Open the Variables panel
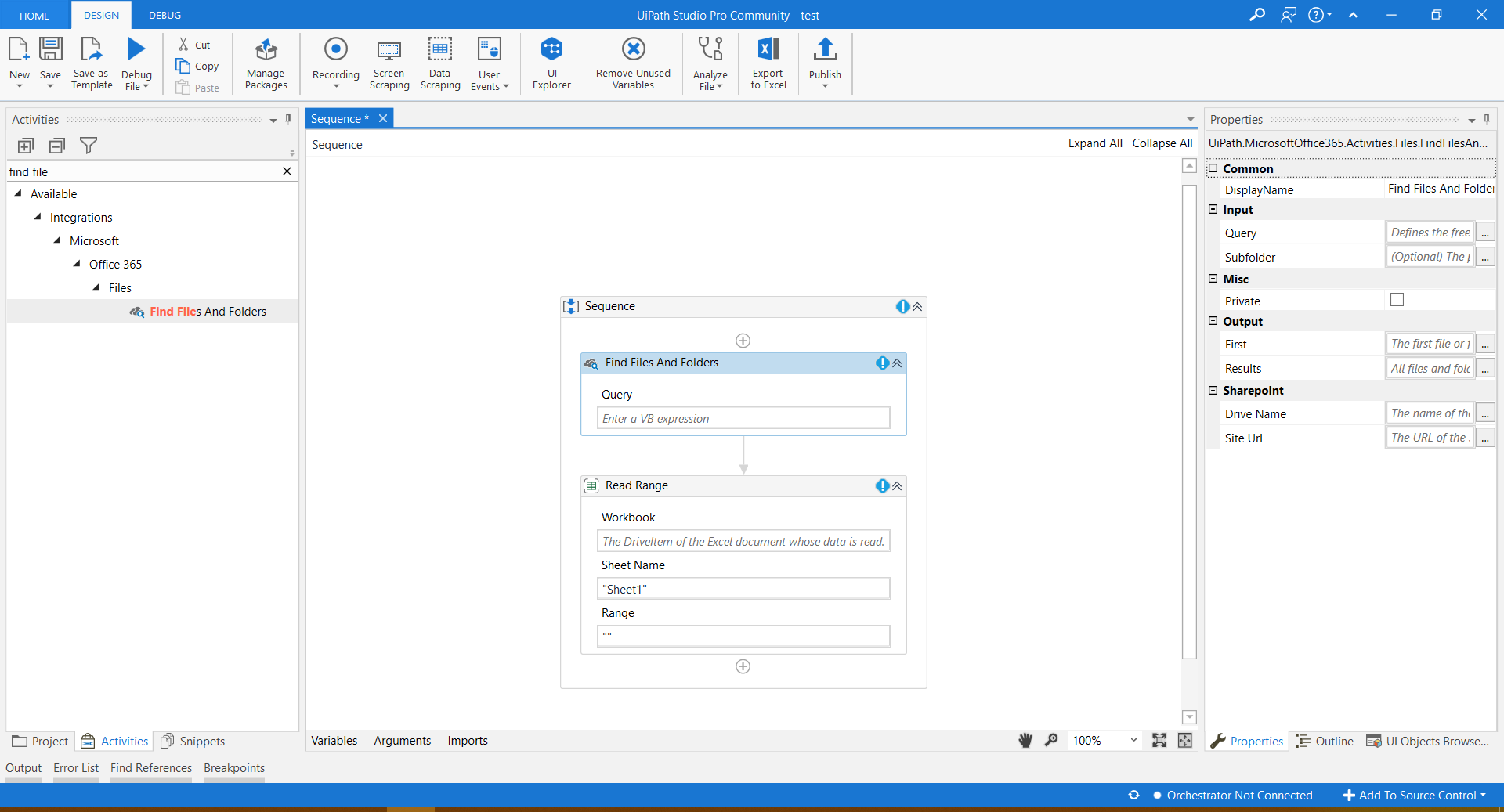 click(334, 740)
